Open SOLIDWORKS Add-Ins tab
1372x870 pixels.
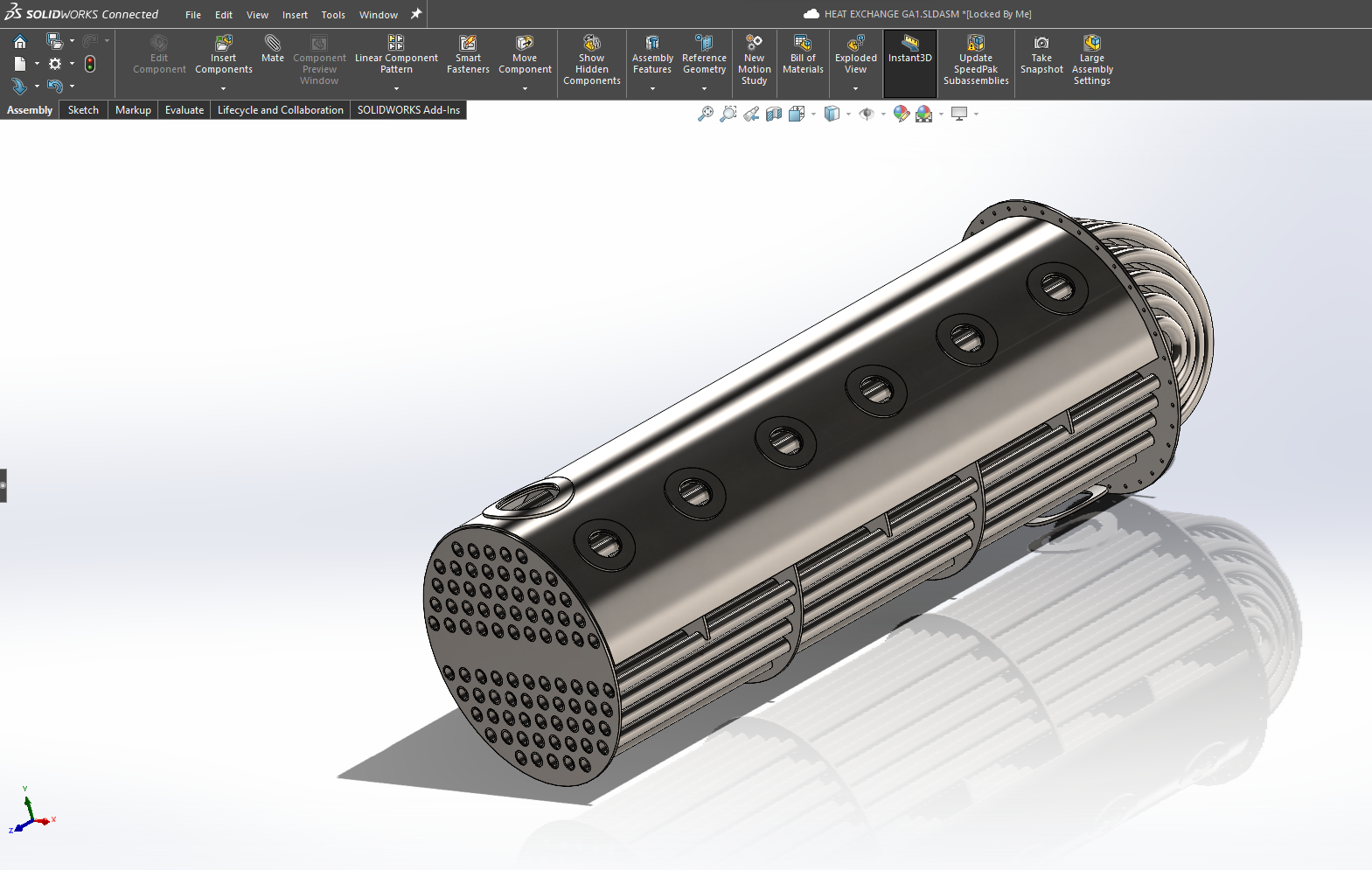click(x=408, y=110)
